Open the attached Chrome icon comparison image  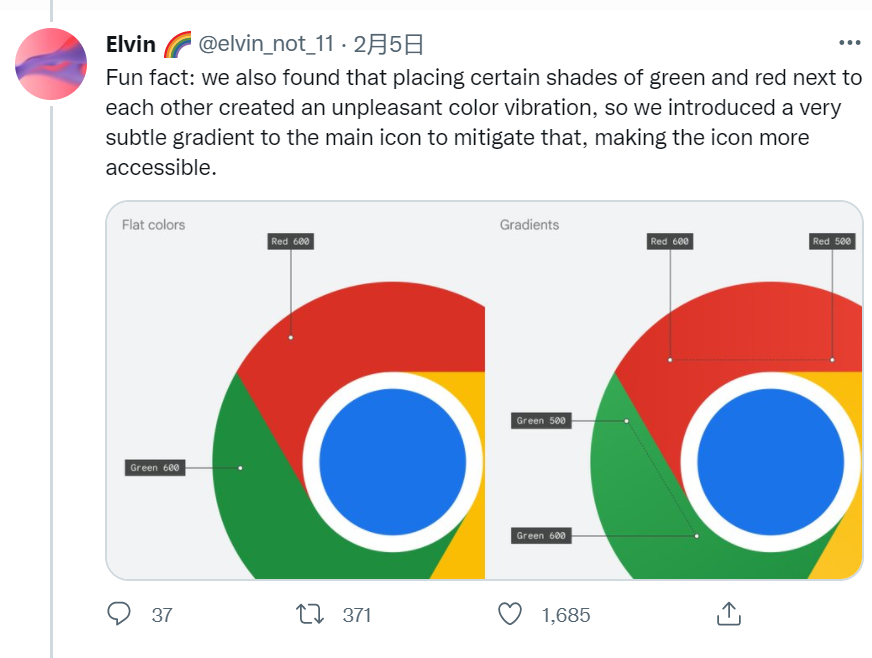pyautogui.click(x=484, y=390)
